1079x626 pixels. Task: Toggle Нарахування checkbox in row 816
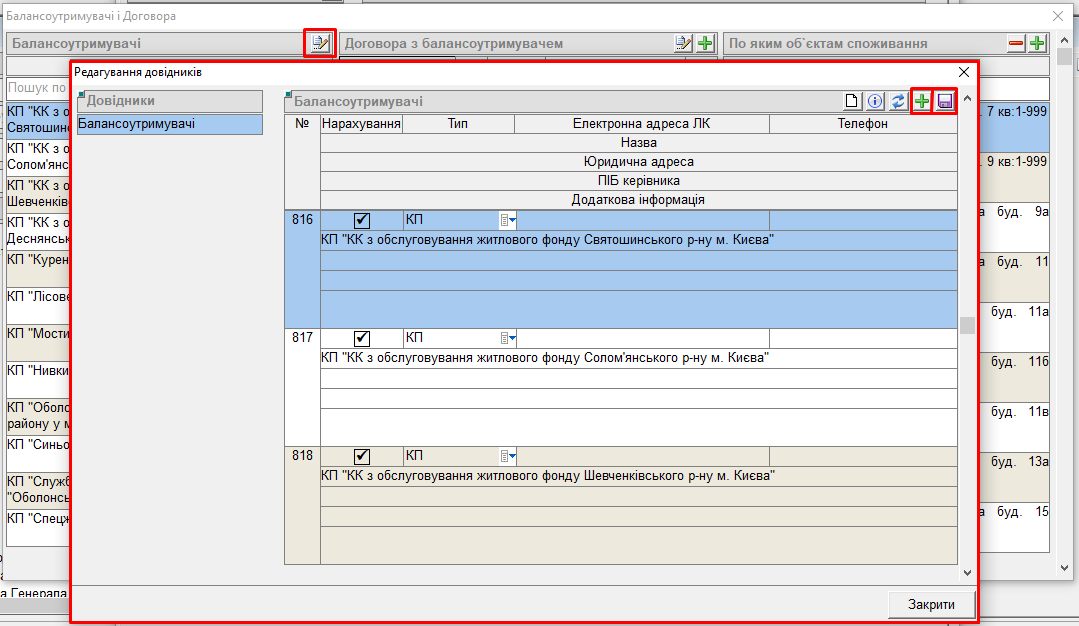(x=362, y=220)
